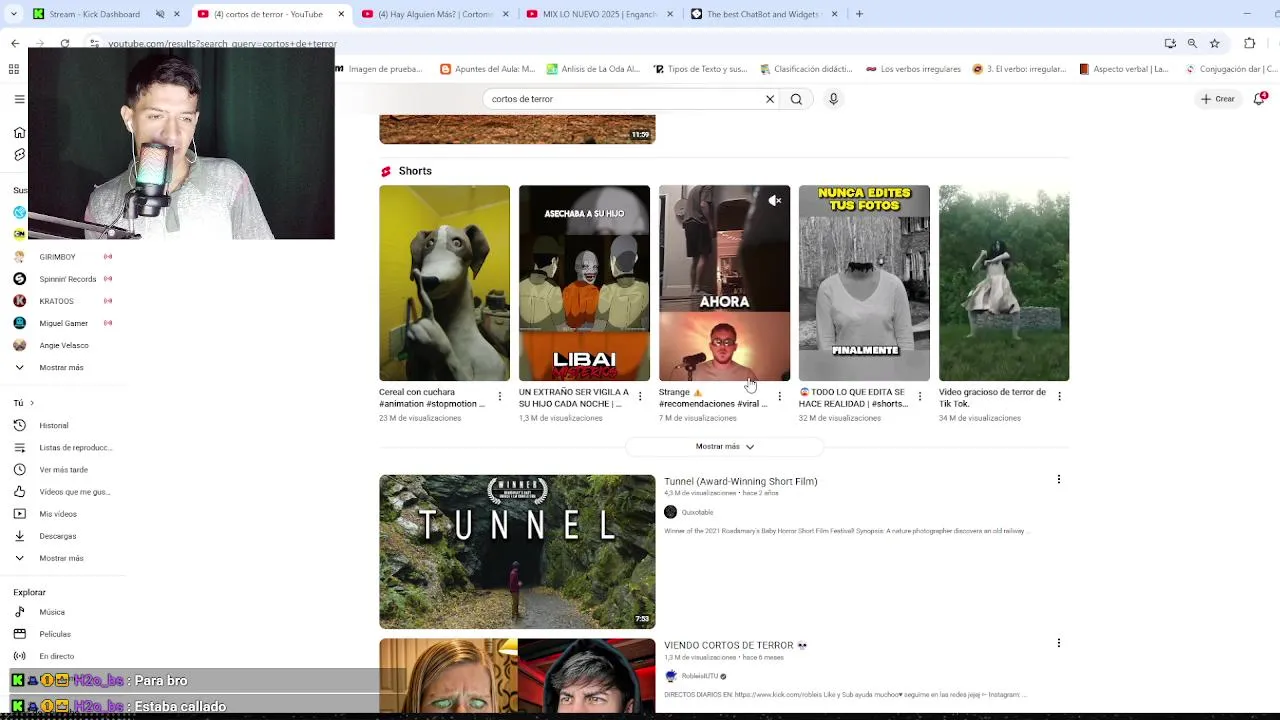
Task: Open the Chrome extensions puzzle icon
Action: point(1249,43)
